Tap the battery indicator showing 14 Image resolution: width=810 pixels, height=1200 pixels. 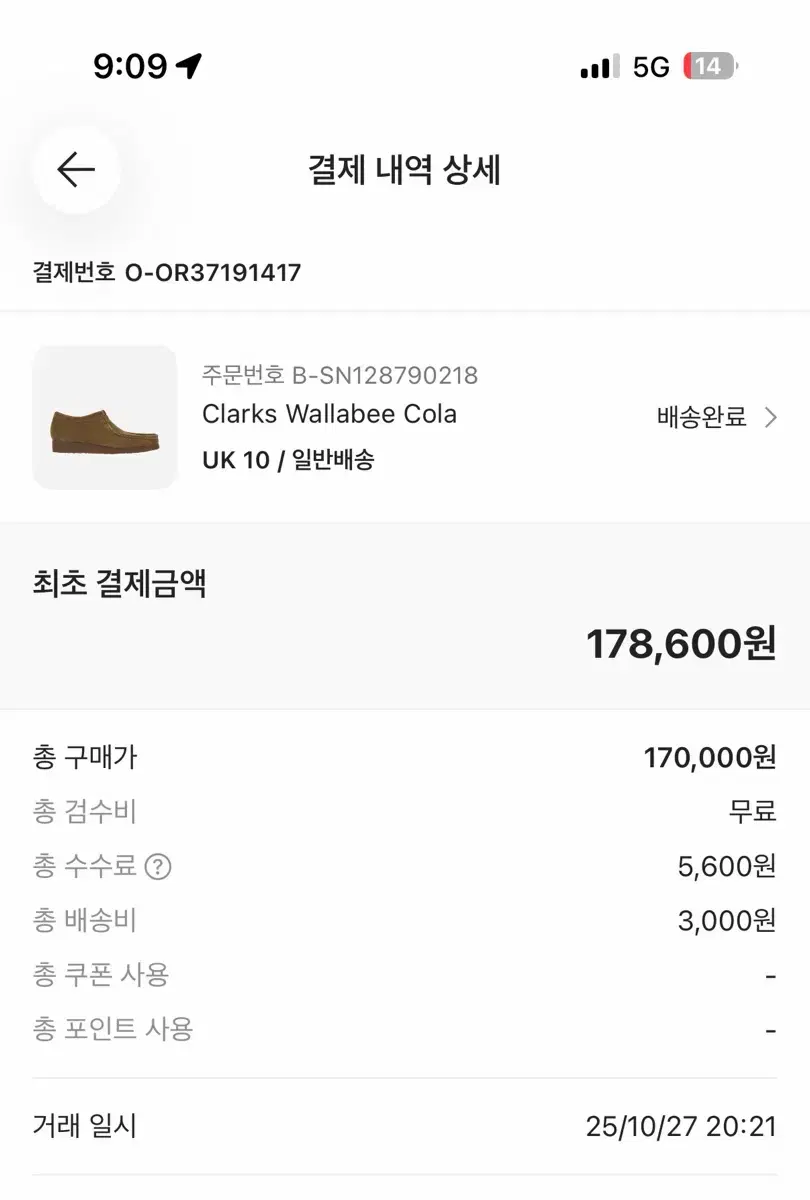click(x=709, y=67)
